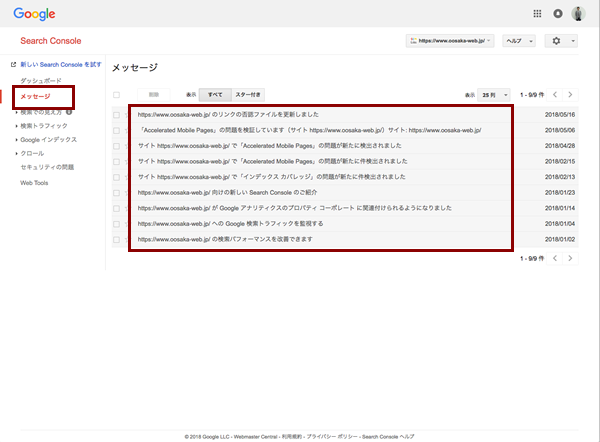Open 検索パフォーマンスを改善できます message
The width and height of the screenshot is (600, 442).
(x=225, y=239)
